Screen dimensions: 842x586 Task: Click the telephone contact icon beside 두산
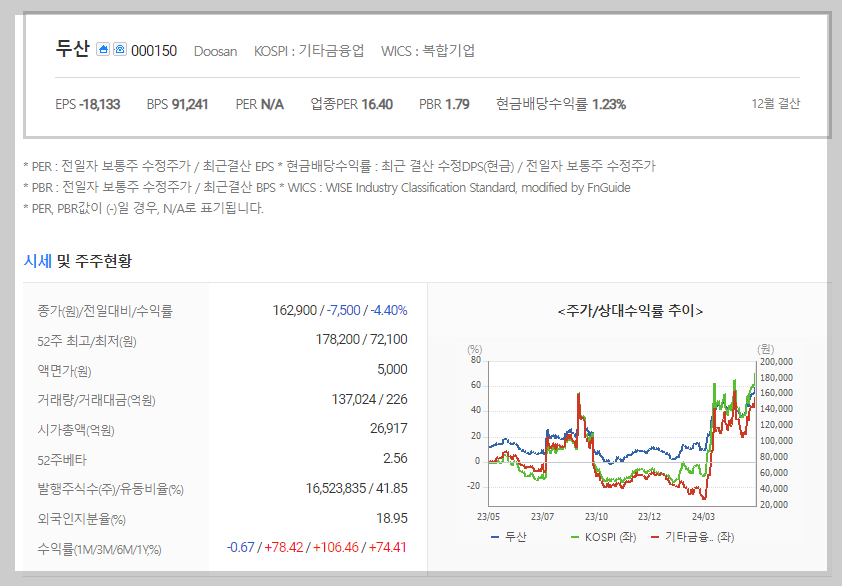(120, 49)
